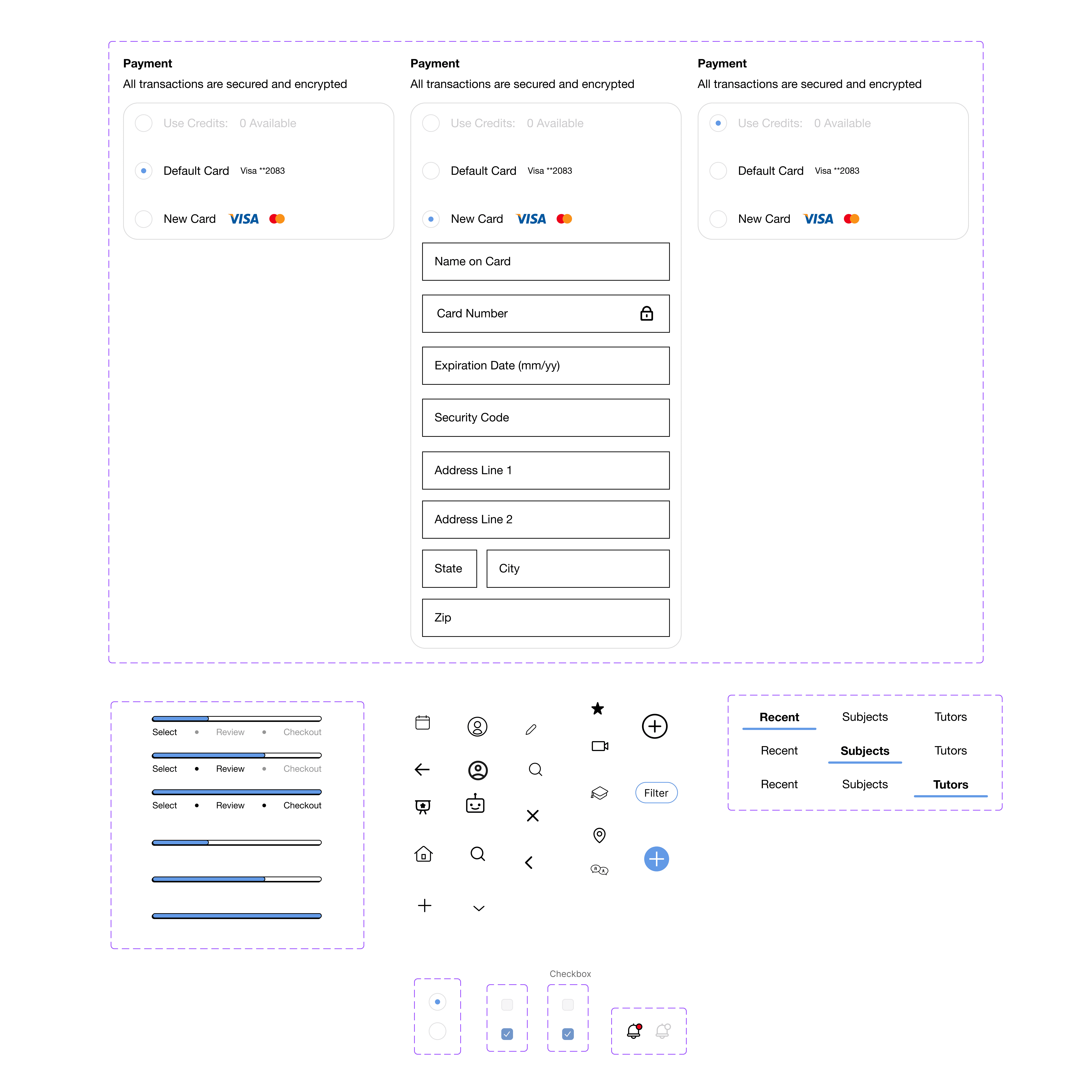Screen dimensions: 1092x1092
Task: Click the video camera icon
Action: pyautogui.click(x=600, y=746)
